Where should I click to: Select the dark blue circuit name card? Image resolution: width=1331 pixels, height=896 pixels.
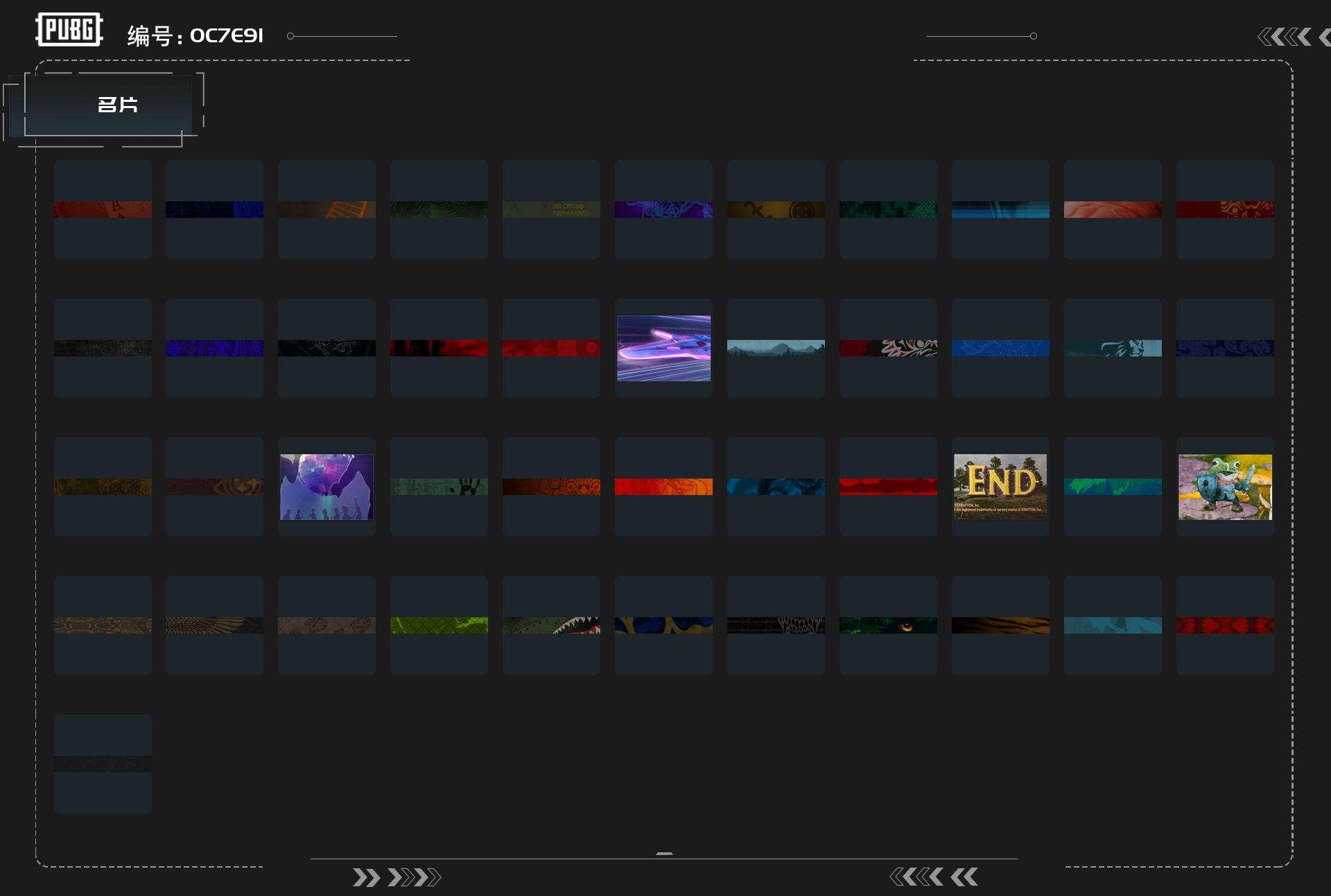click(x=214, y=209)
